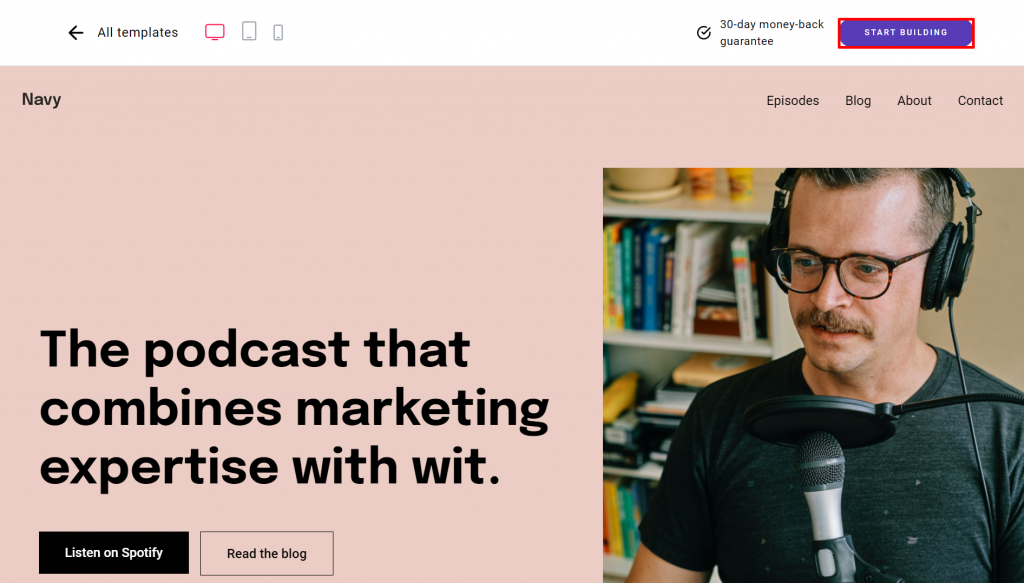Click Listen on Spotify button
Screen dimensions: 1024x583
tap(114, 552)
